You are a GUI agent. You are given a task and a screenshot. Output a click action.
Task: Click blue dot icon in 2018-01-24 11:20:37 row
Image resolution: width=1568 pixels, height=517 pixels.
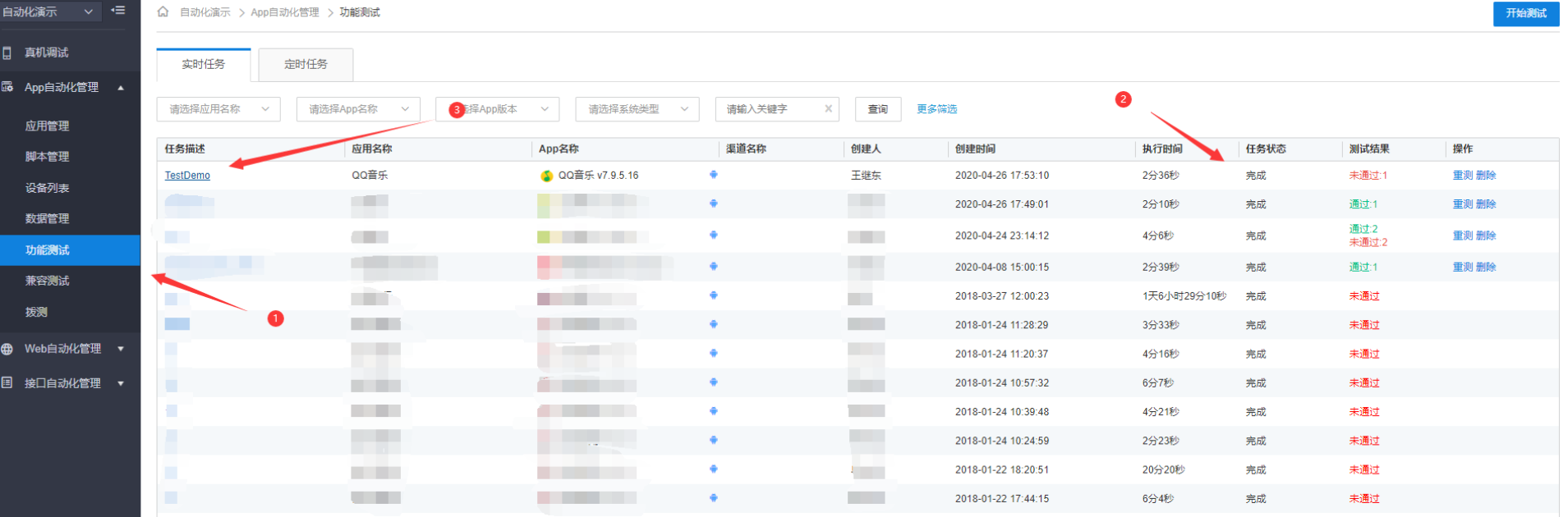click(x=713, y=354)
